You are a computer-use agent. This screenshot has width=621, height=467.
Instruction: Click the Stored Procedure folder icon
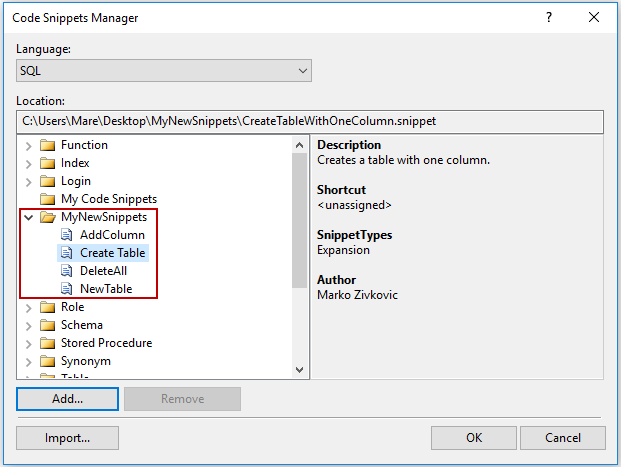click(47, 343)
